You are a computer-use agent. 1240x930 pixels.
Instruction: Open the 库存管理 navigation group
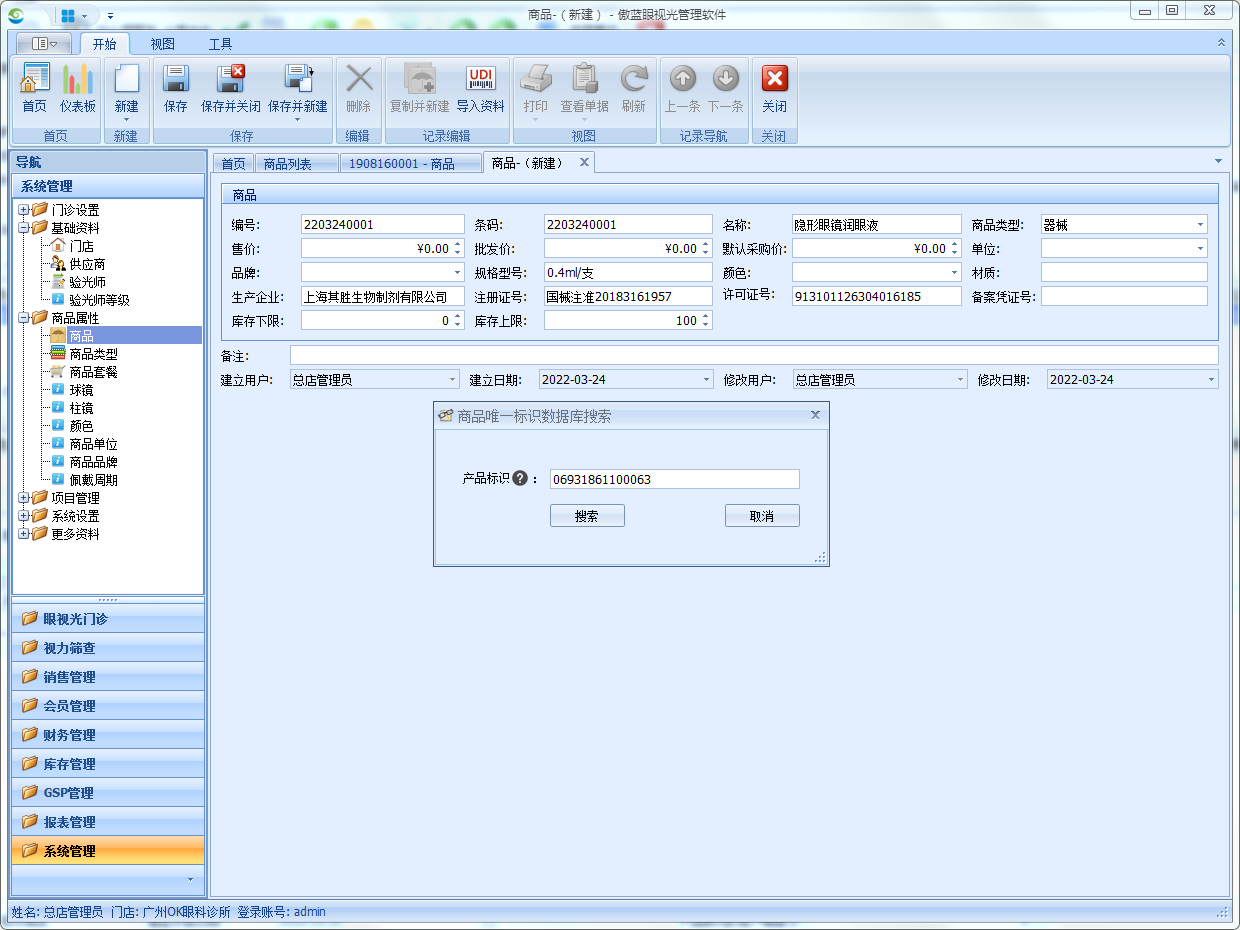click(108, 764)
